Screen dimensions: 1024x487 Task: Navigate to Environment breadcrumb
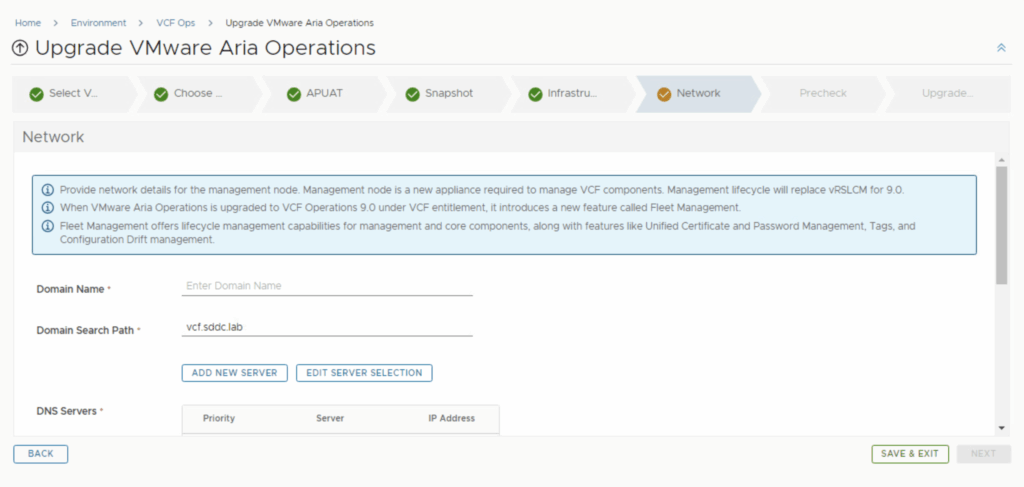pyautogui.click(x=98, y=22)
